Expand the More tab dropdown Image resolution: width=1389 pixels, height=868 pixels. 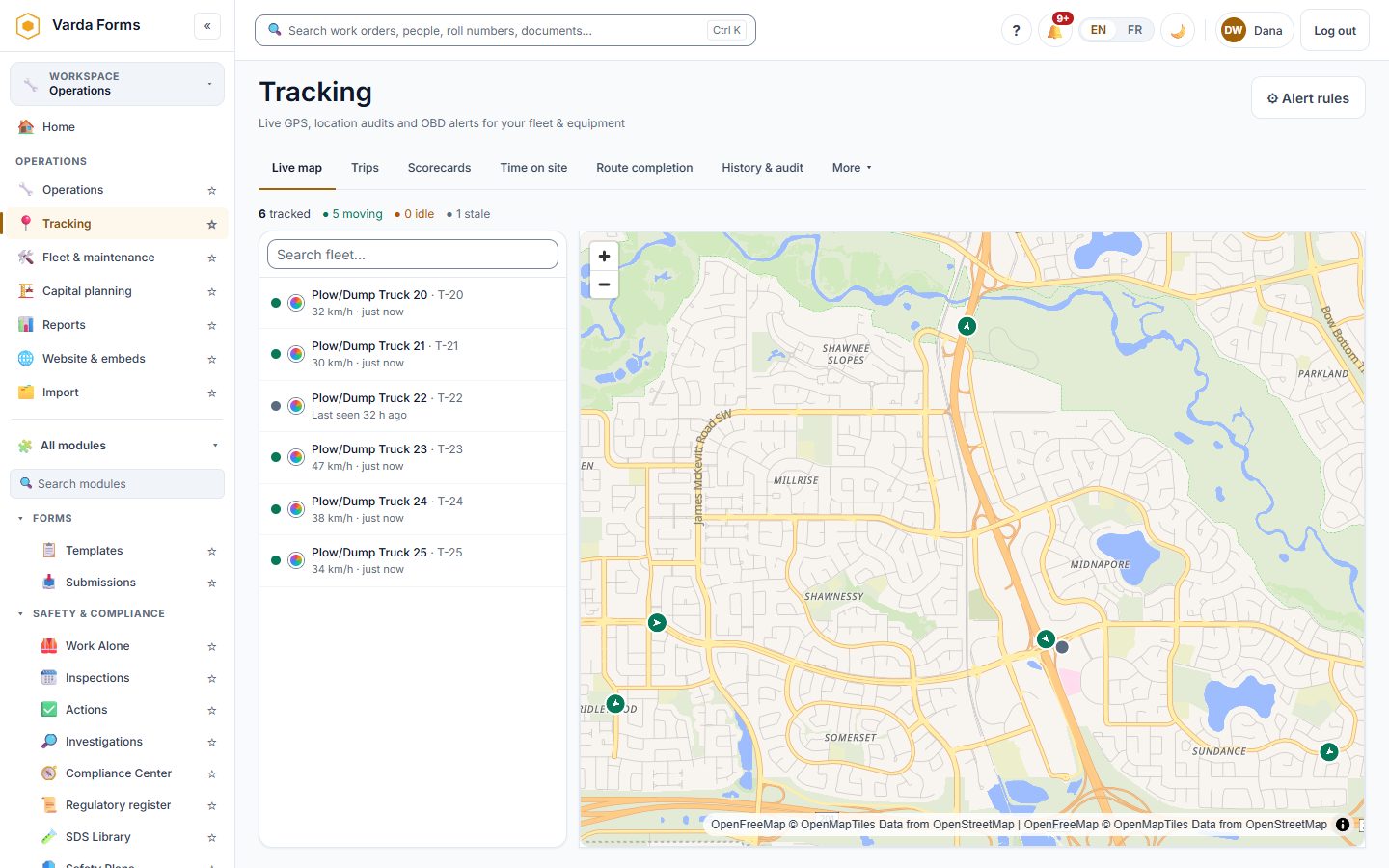pos(852,168)
